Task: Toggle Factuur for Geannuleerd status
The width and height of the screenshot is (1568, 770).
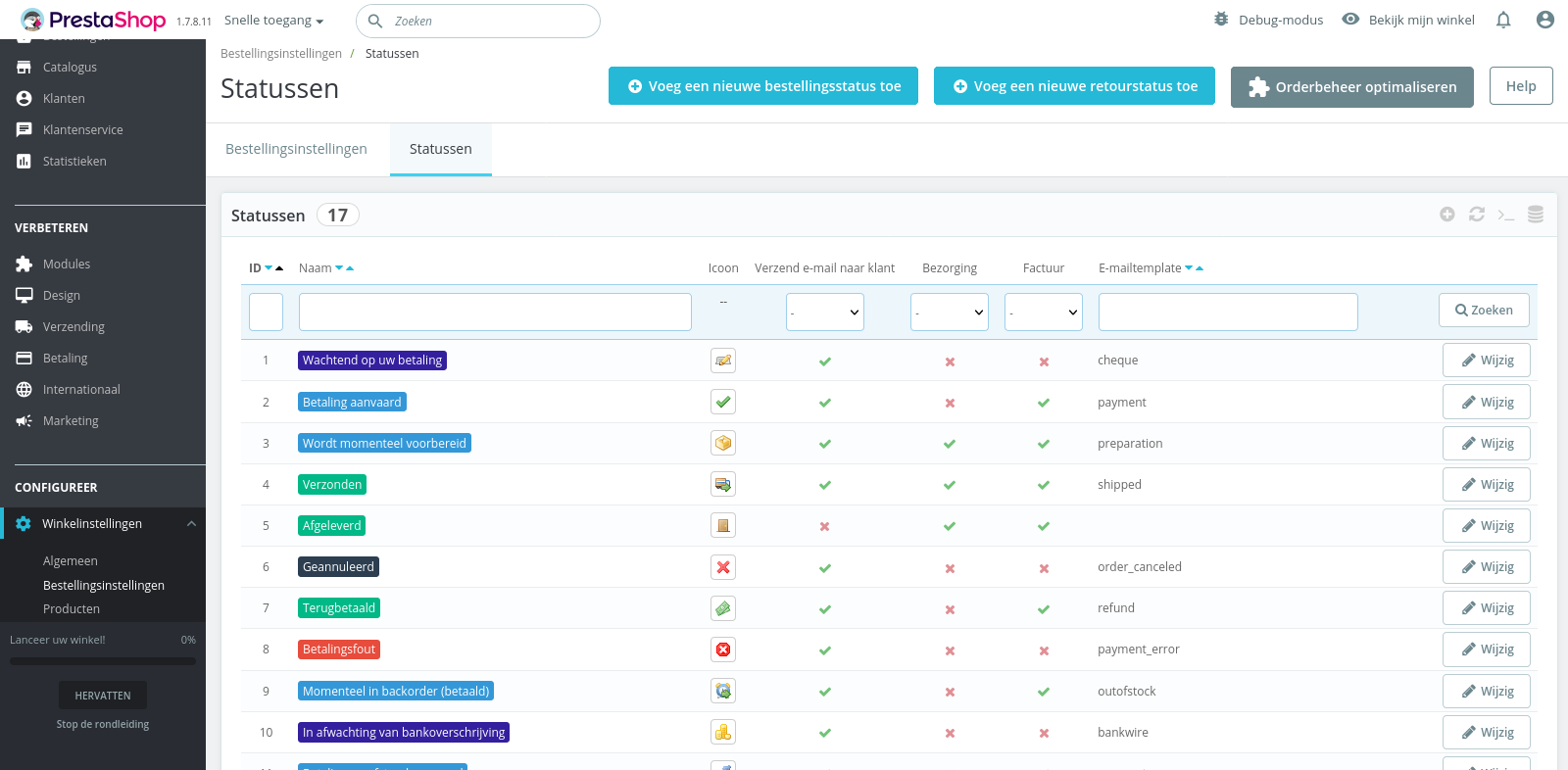Action: point(1044,568)
